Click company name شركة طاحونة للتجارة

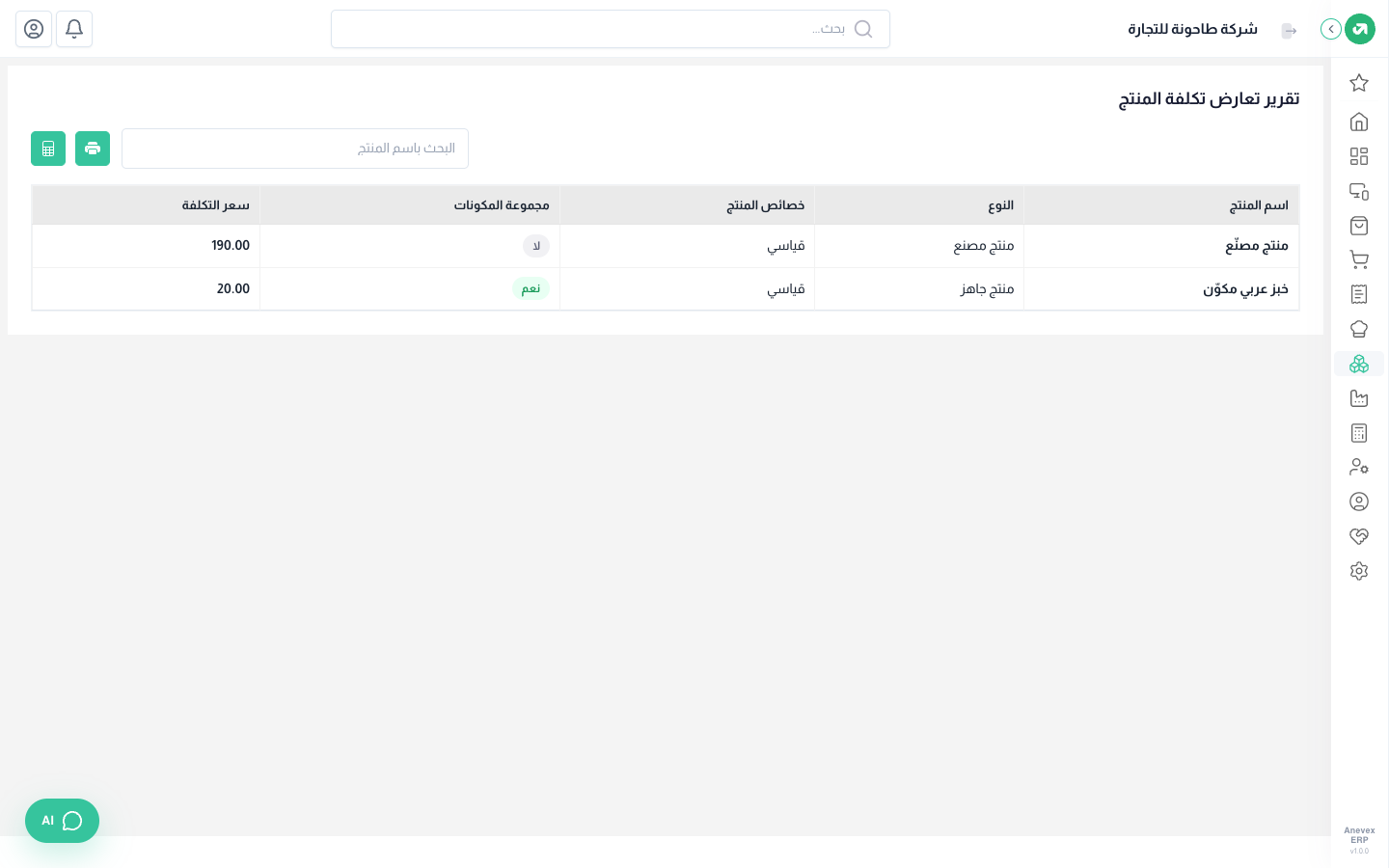(1193, 29)
